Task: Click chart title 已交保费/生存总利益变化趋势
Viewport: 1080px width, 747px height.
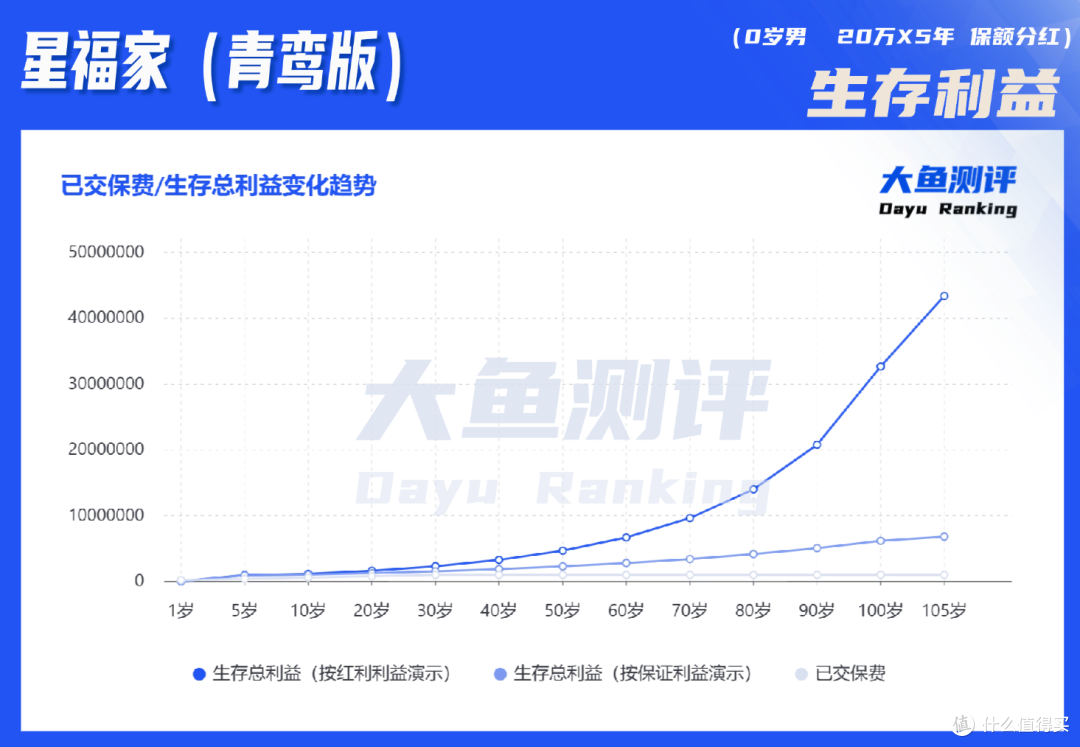Action: (218, 185)
